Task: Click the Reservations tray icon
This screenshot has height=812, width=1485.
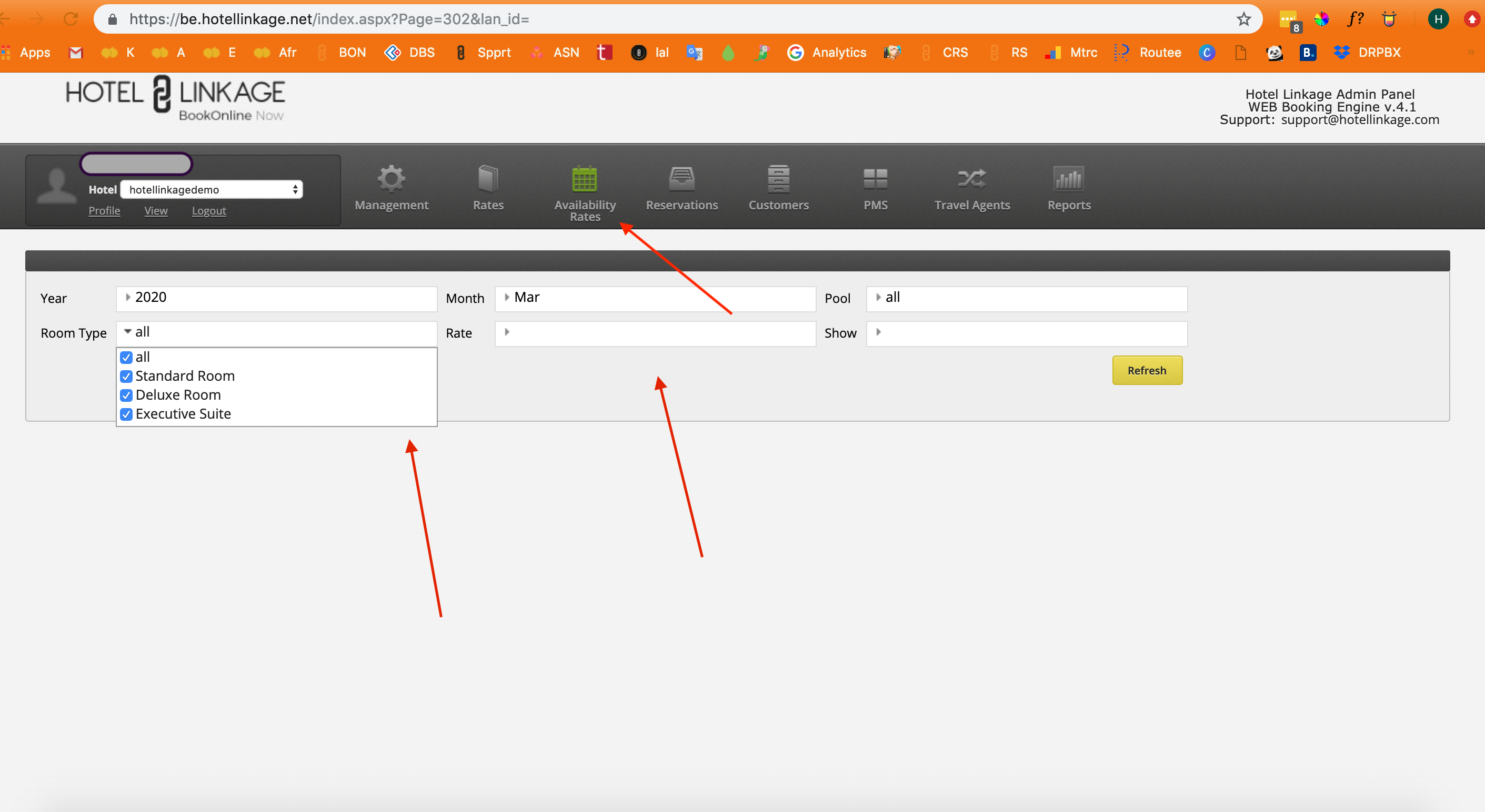Action: point(681,179)
